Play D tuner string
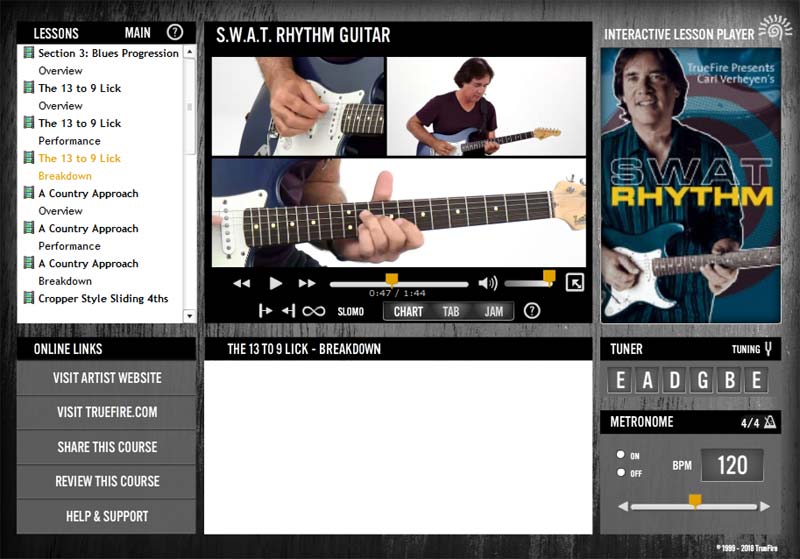 coord(674,380)
